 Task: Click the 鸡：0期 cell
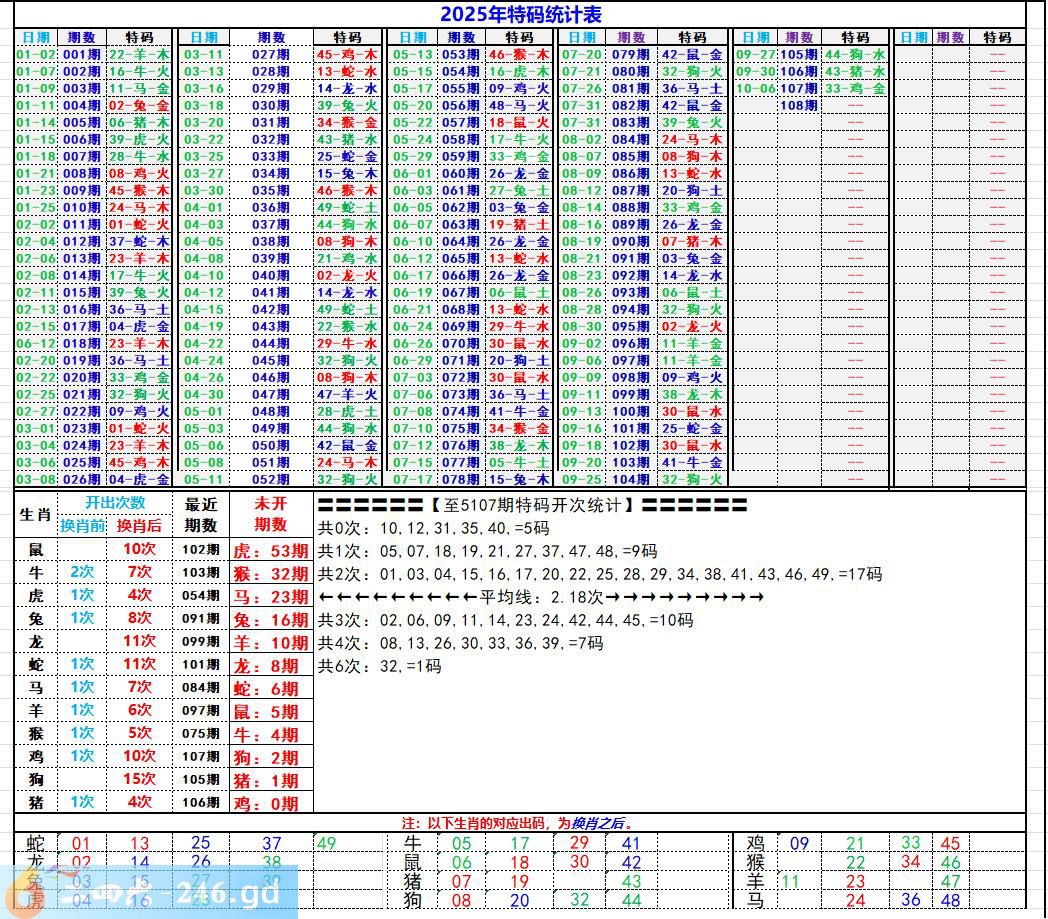270,803
